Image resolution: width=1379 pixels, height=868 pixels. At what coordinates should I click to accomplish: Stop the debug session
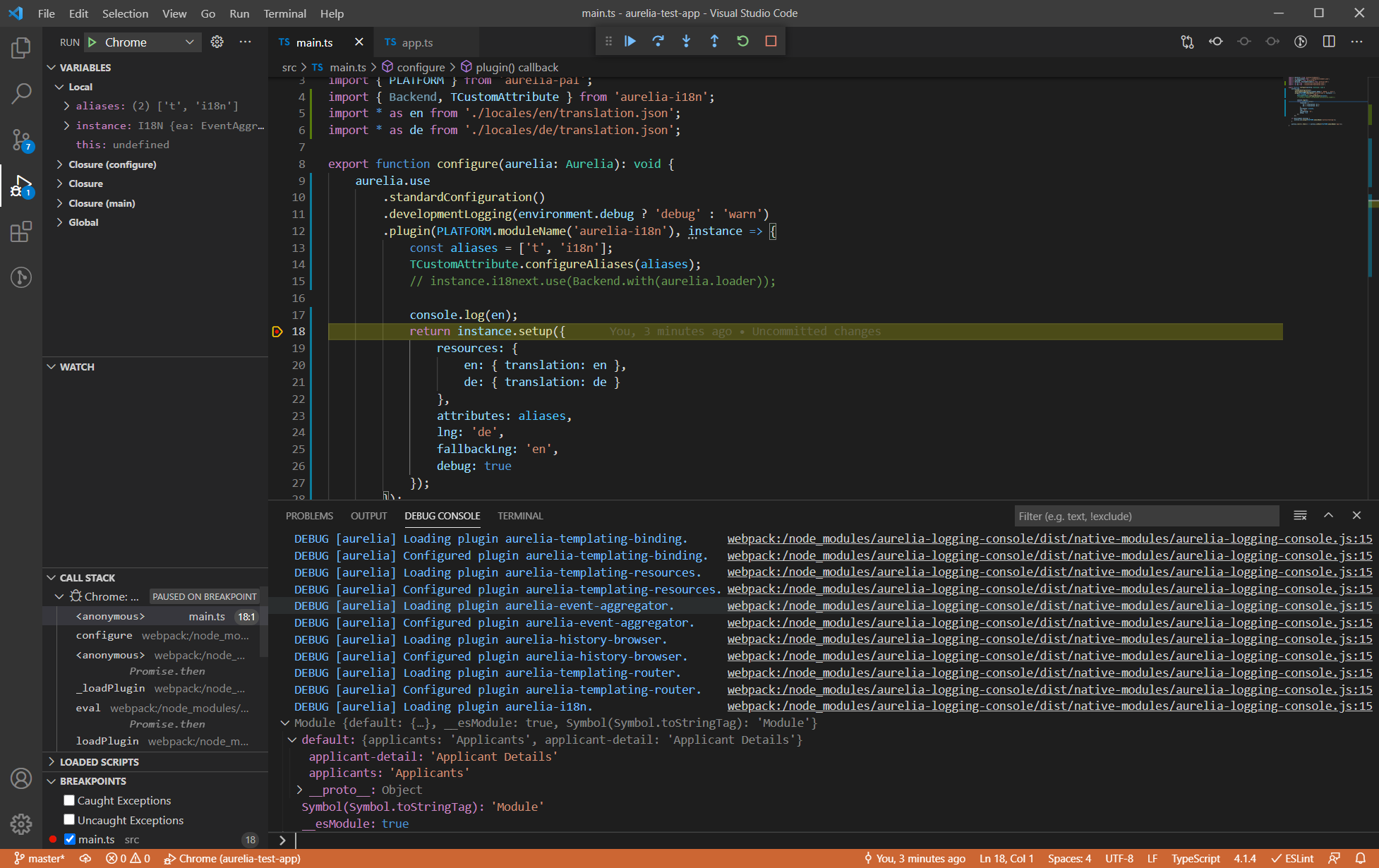(771, 42)
